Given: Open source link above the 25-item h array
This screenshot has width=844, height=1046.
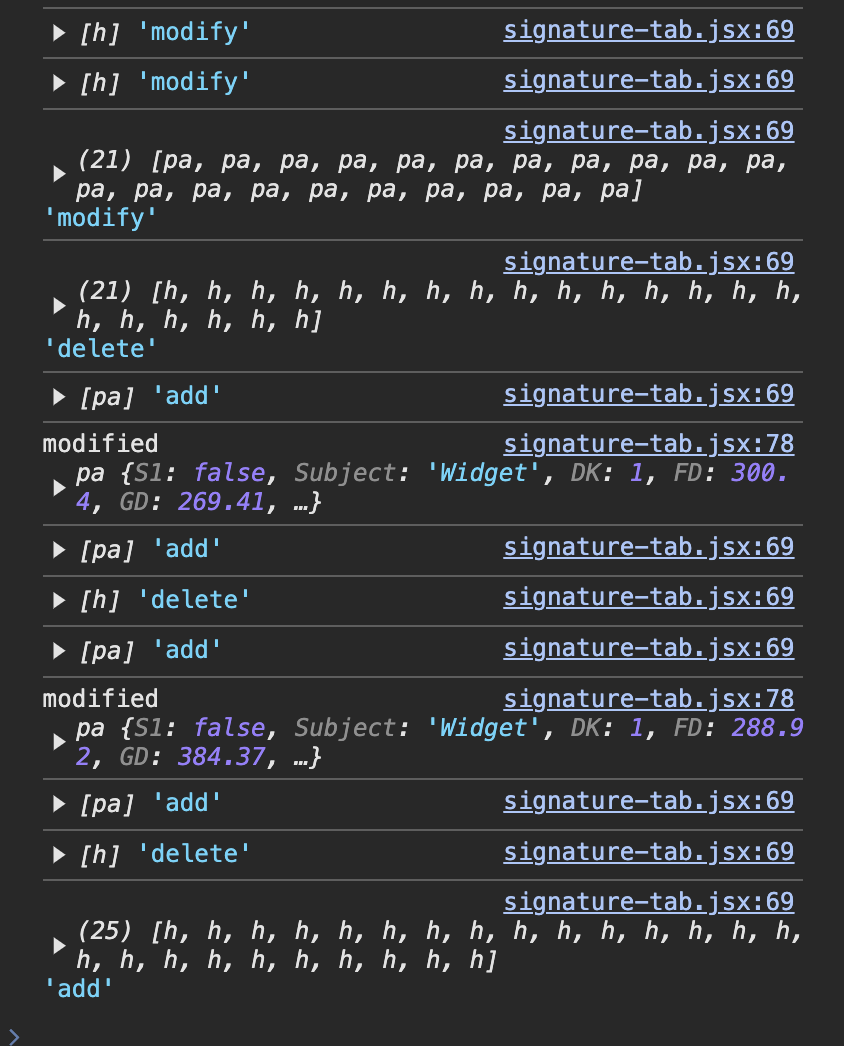Looking at the screenshot, I should (x=649, y=901).
